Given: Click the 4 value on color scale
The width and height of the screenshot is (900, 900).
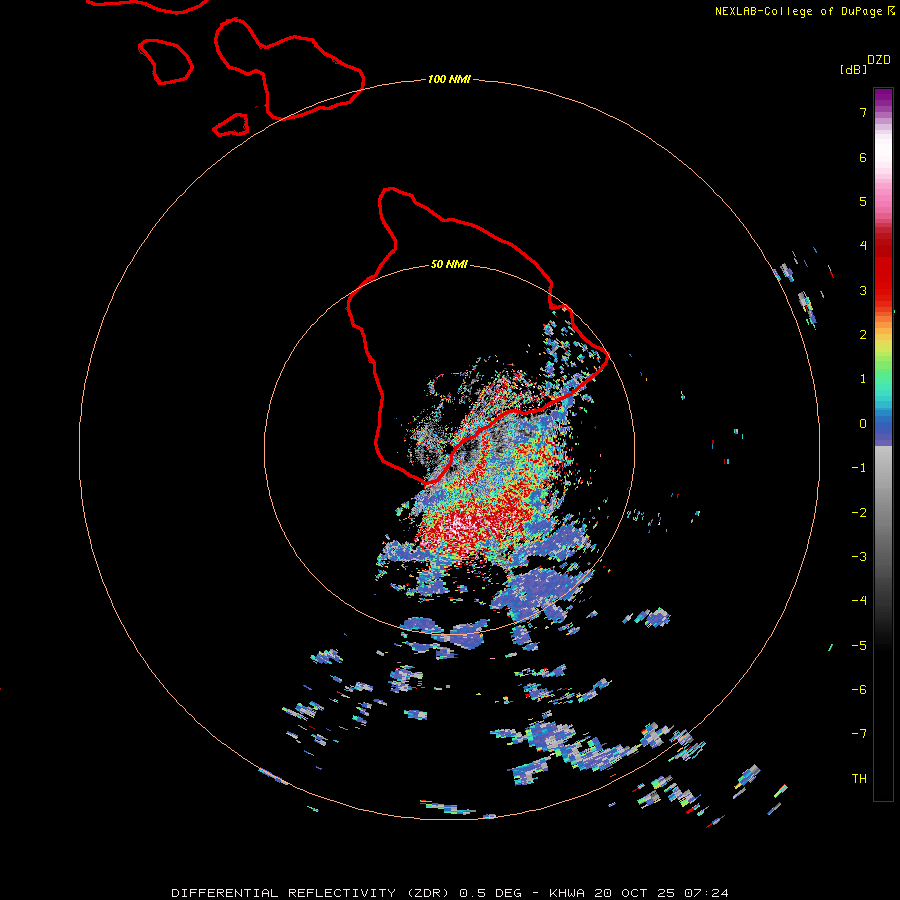Looking at the screenshot, I should [x=863, y=246].
